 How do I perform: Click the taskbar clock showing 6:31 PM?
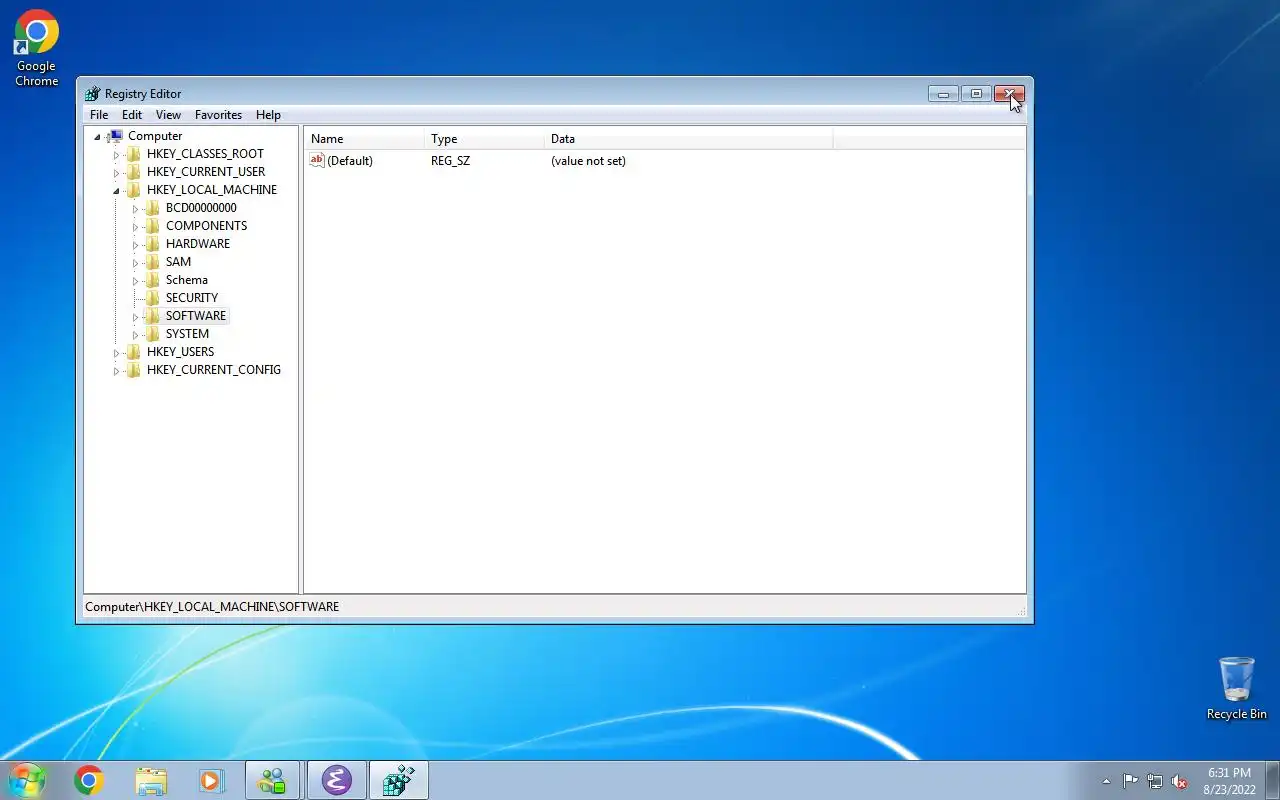1229,781
